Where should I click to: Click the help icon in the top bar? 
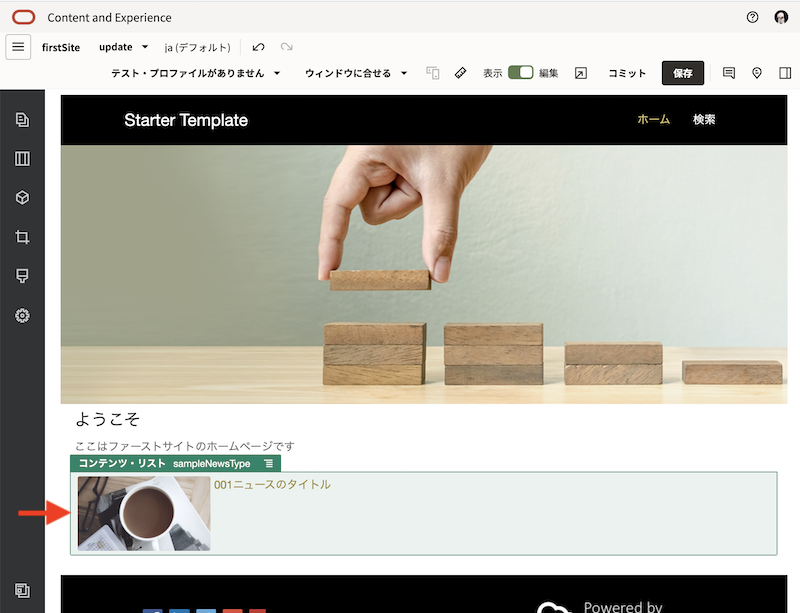(x=750, y=17)
